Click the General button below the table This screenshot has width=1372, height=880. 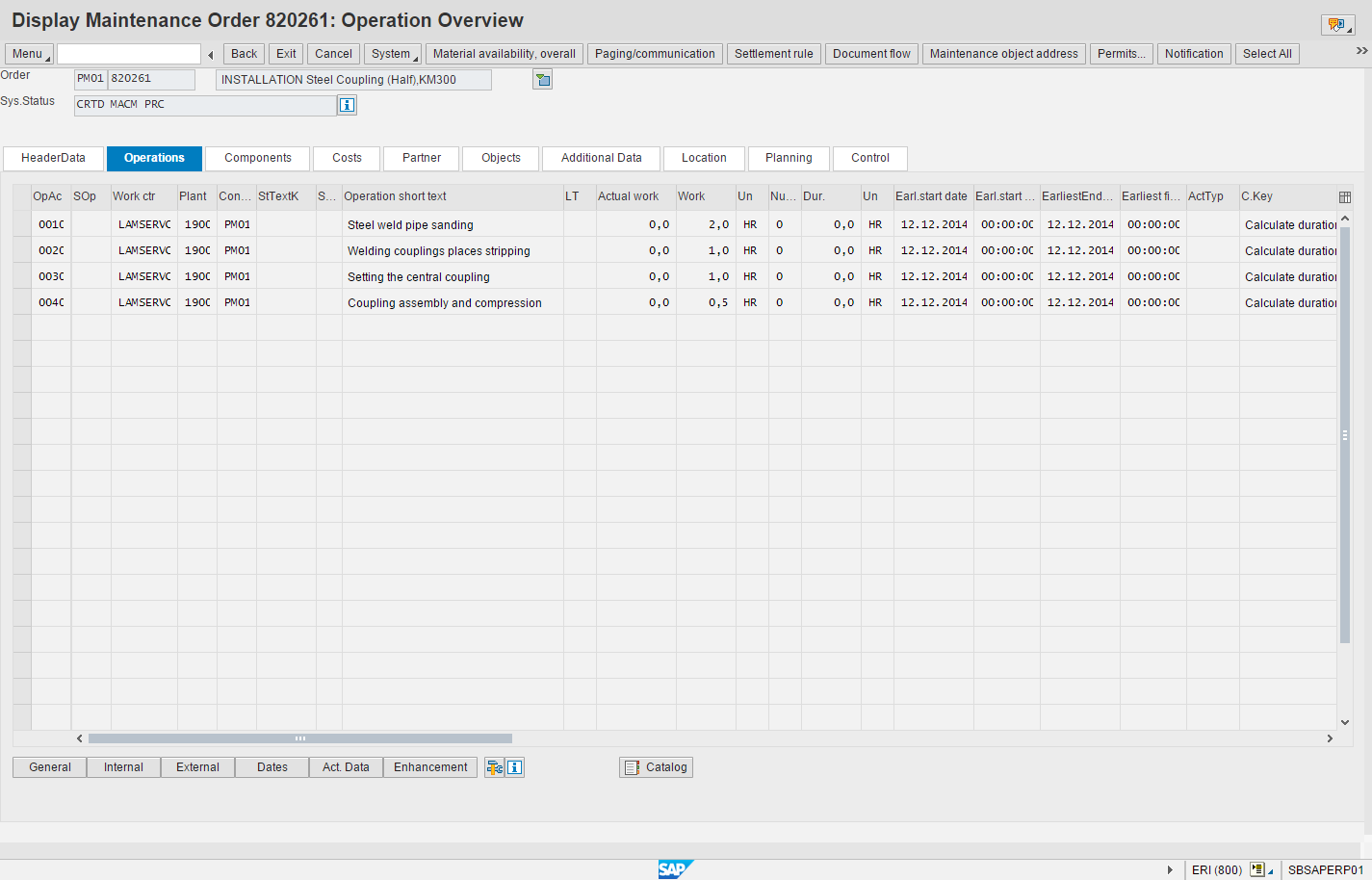50,767
